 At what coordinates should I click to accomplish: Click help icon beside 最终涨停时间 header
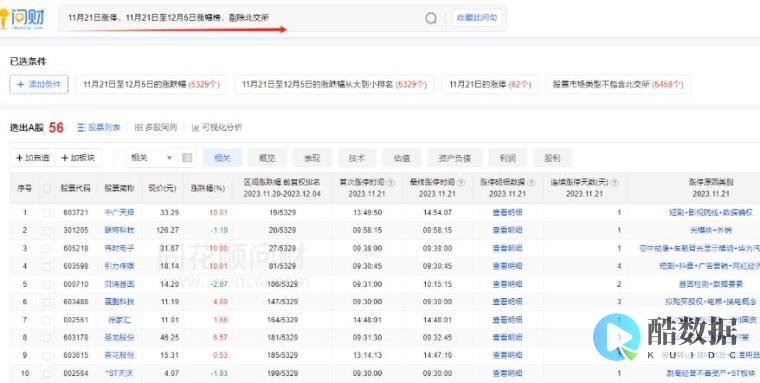pyautogui.click(x=460, y=183)
